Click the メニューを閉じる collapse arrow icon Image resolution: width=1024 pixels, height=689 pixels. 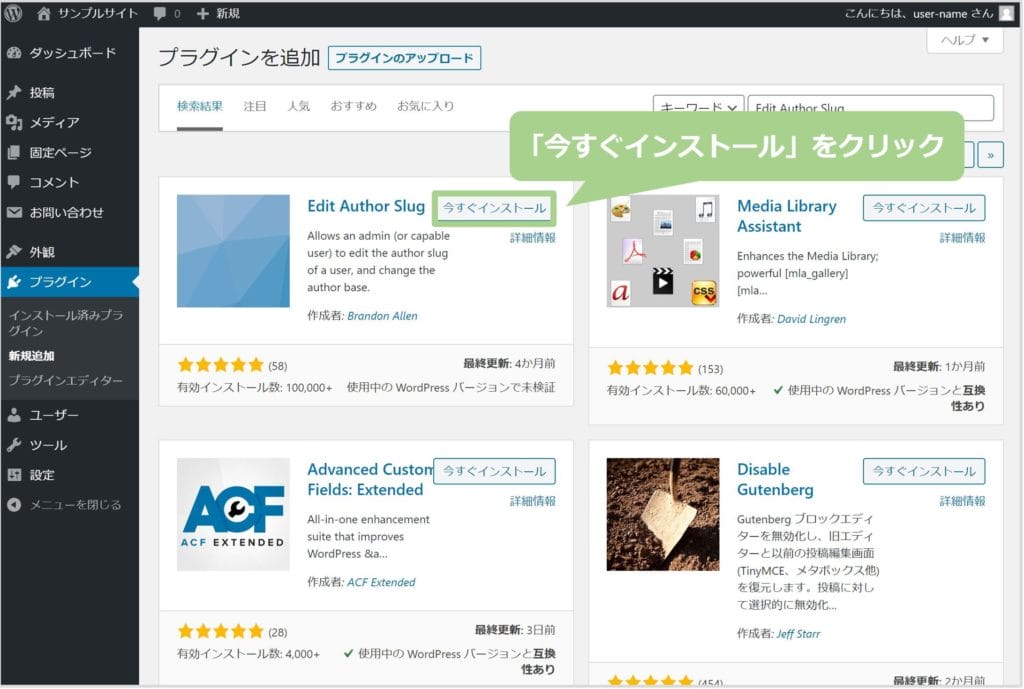tap(14, 505)
